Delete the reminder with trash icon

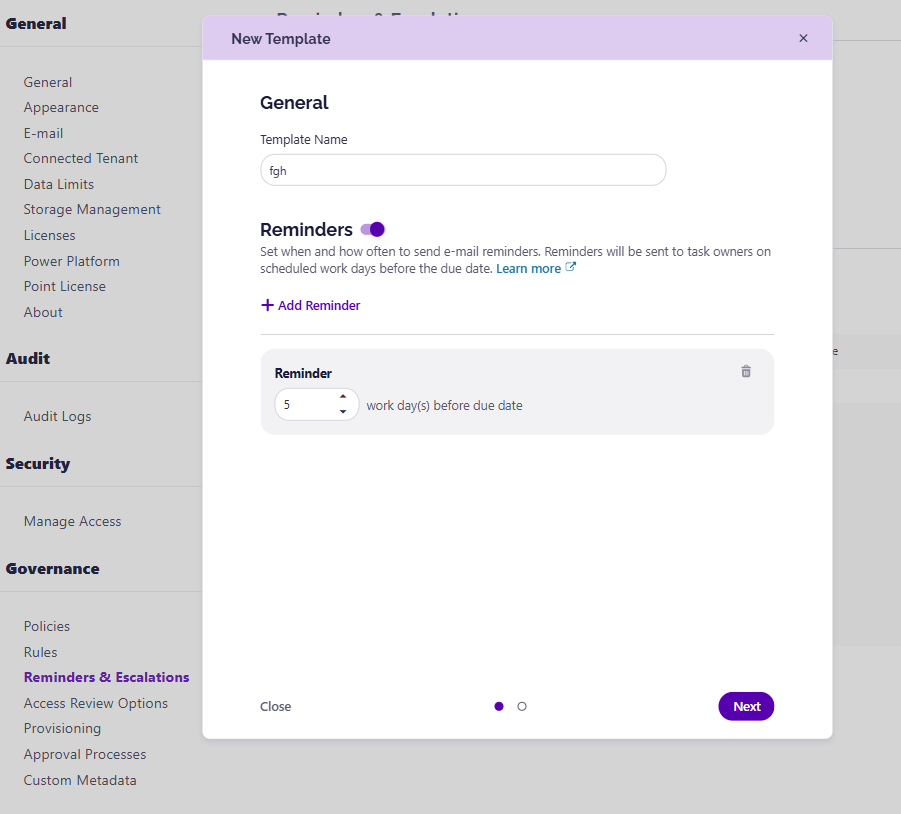[746, 371]
